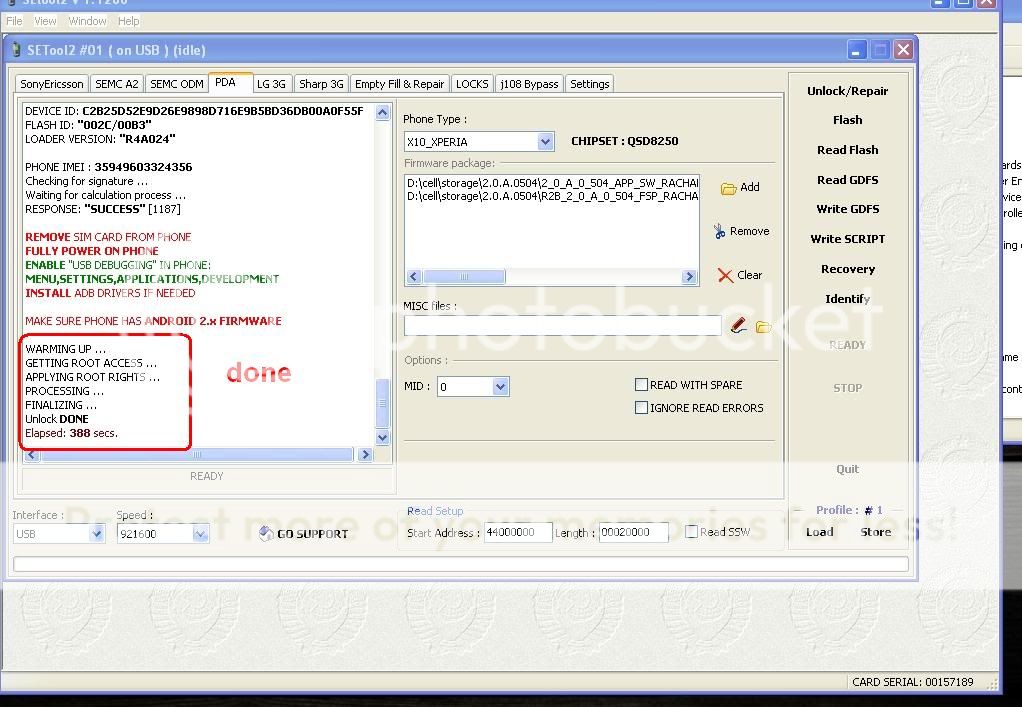
Task: Click the MISC files browse folder icon
Action: pyautogui.click(x=763, y=326)
